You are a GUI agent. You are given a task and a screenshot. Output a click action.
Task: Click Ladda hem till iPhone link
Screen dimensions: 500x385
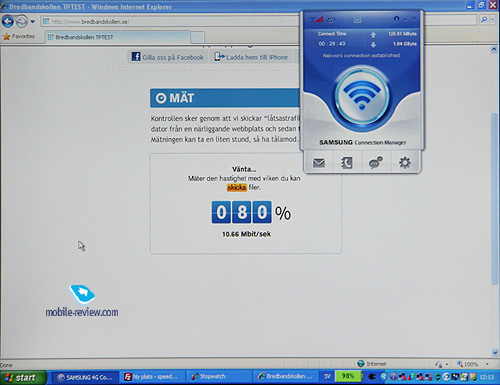point(251,57)
